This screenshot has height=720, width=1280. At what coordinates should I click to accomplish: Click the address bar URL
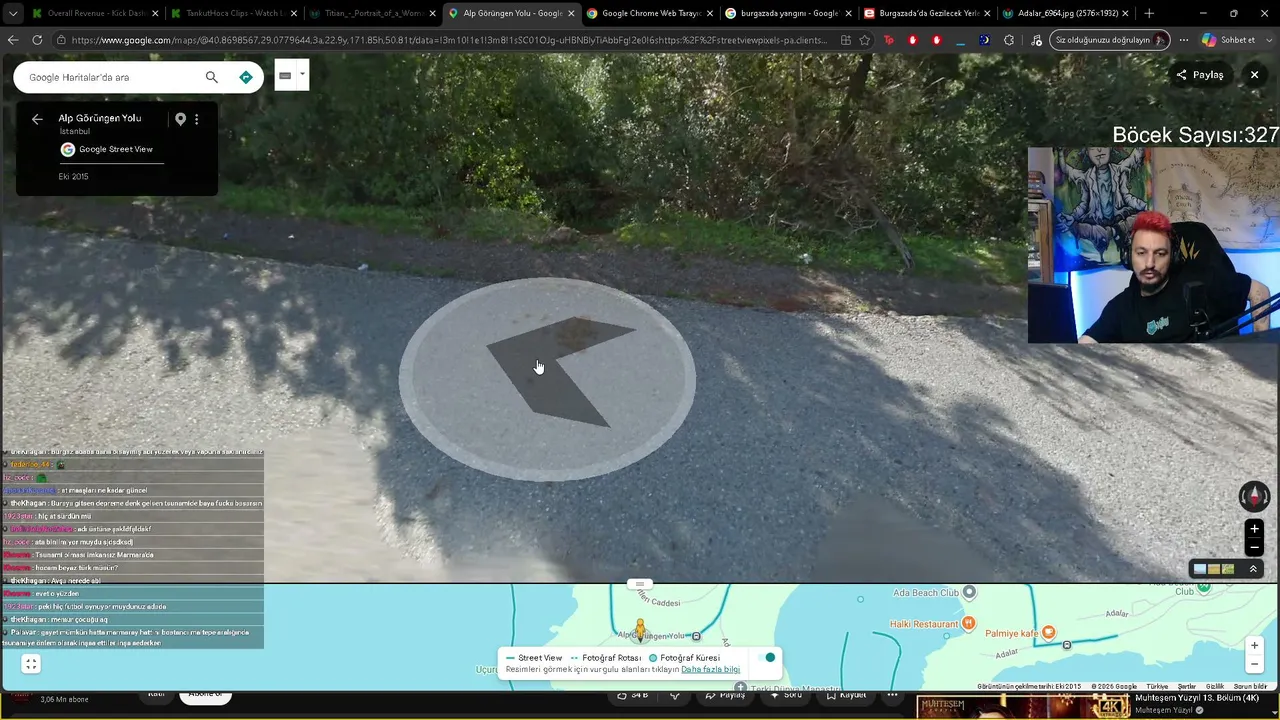click(450, 40)
